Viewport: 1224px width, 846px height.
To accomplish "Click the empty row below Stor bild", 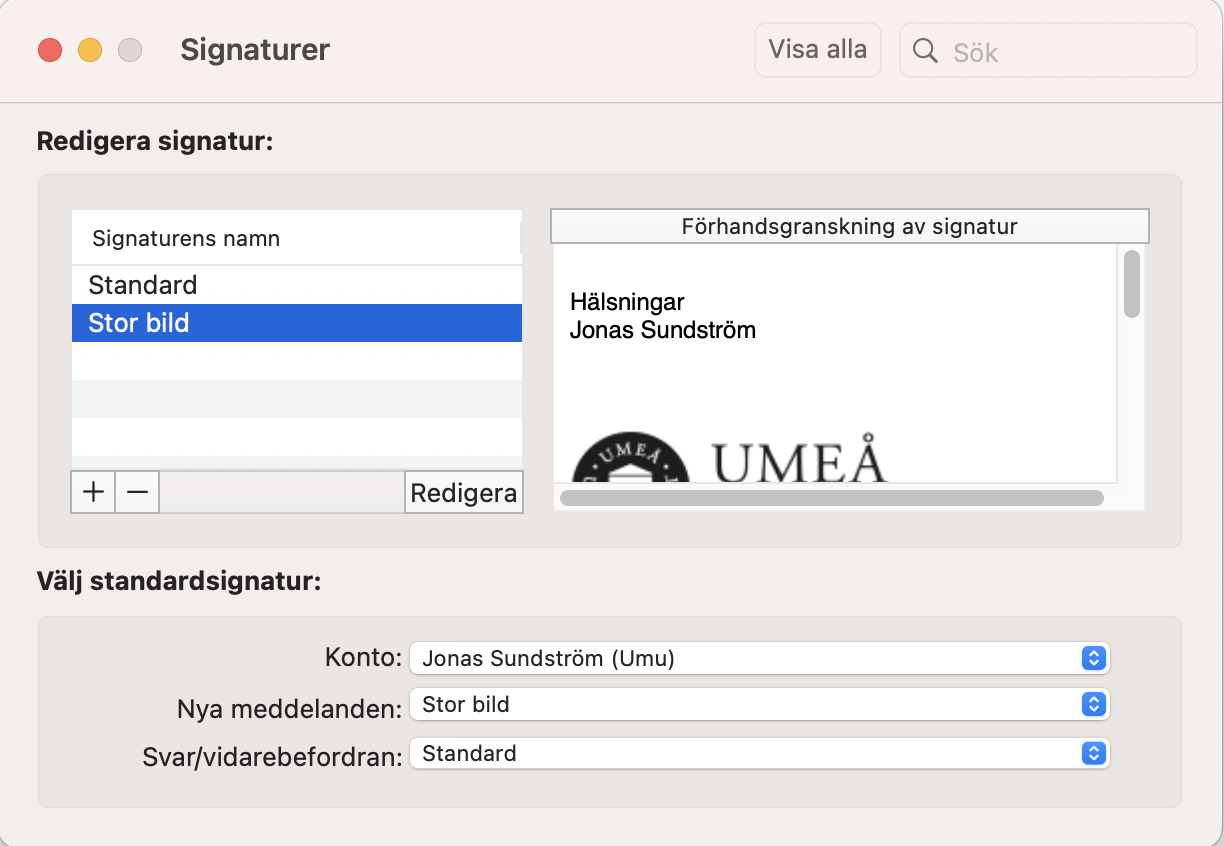I will (297, 361).
